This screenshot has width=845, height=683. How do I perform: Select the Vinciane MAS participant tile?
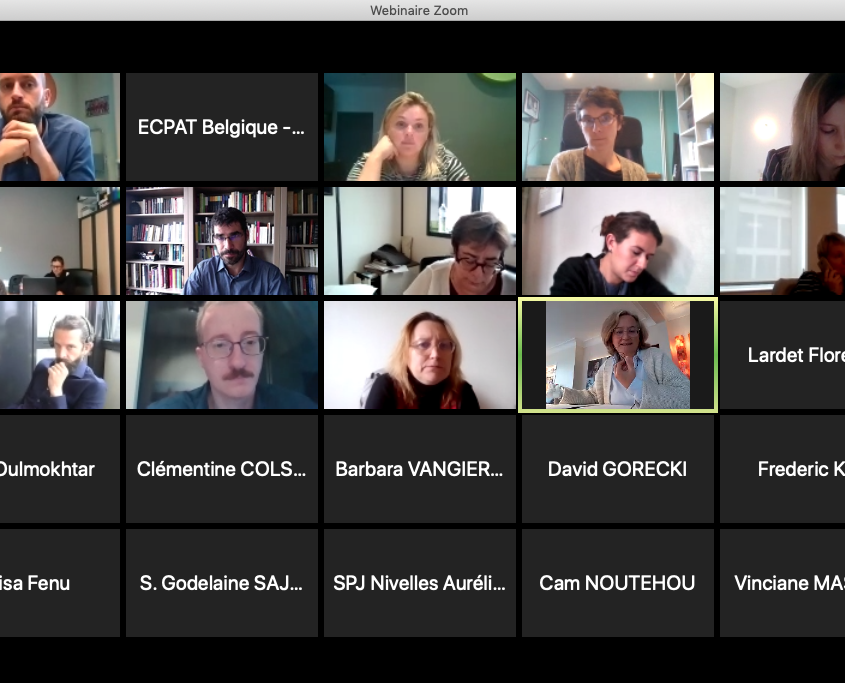[x=782, y=583]
